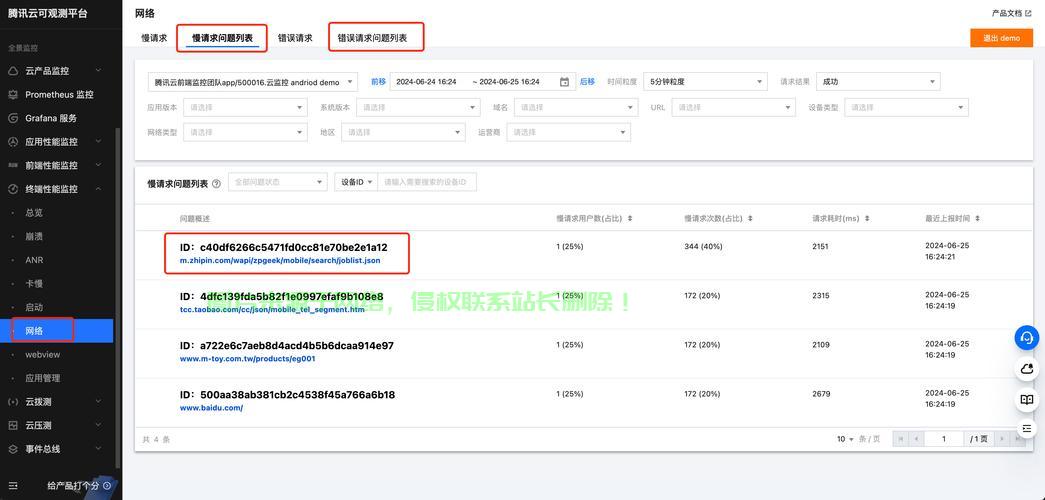Select 崩溃 in the sidebar
This screenshot has height=500, width=1045.
[34, 237]
